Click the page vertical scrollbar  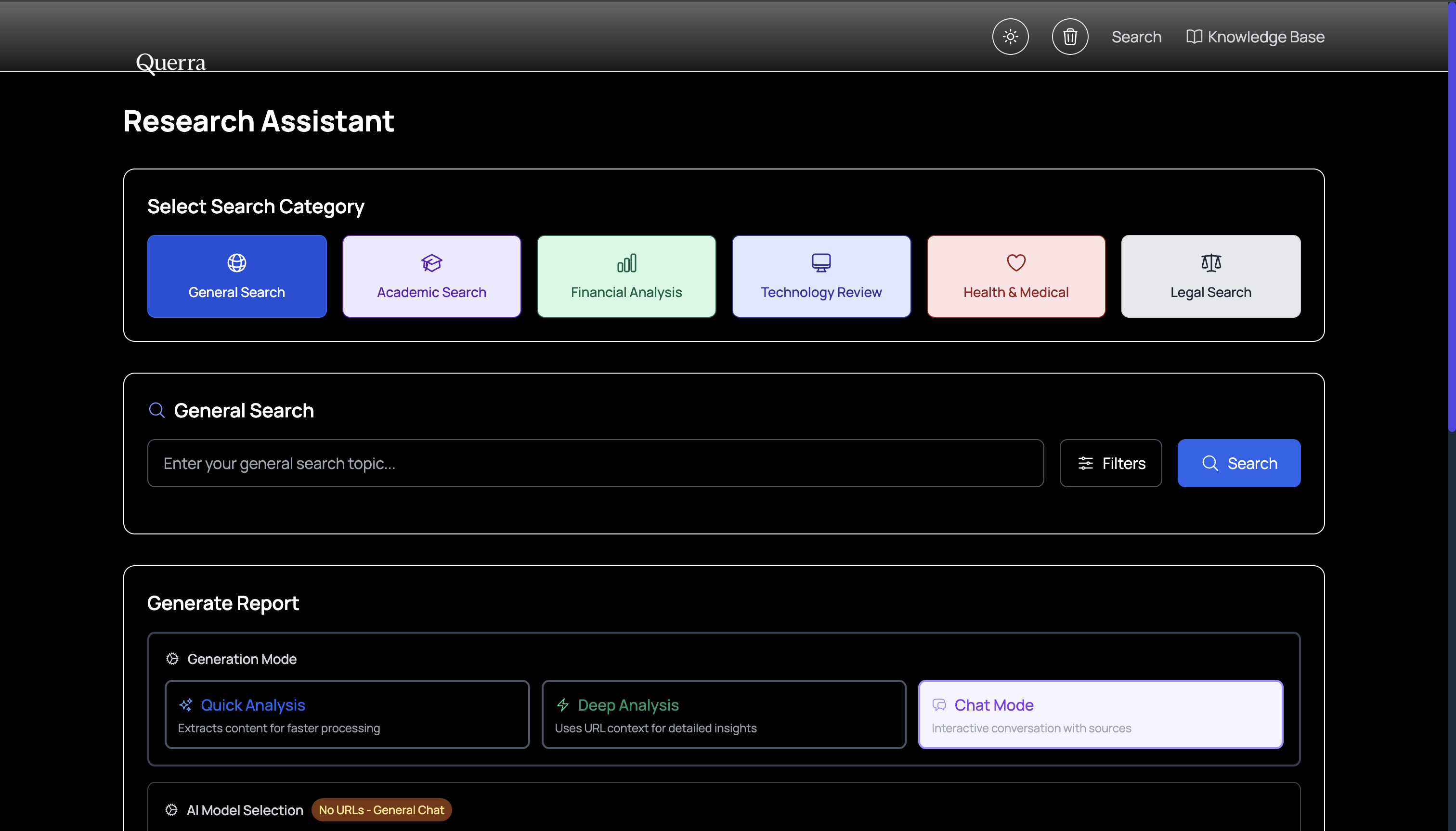point(1452,228)
